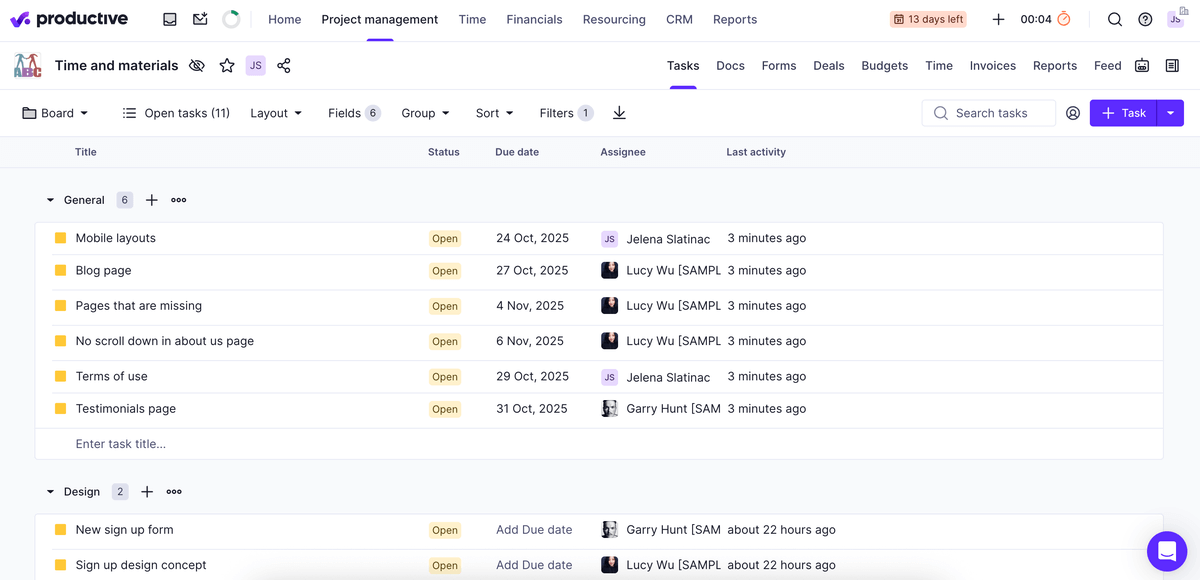View the 13 days left trial banner
Screen dimensions: 1200x580
(x=927, y=18)
